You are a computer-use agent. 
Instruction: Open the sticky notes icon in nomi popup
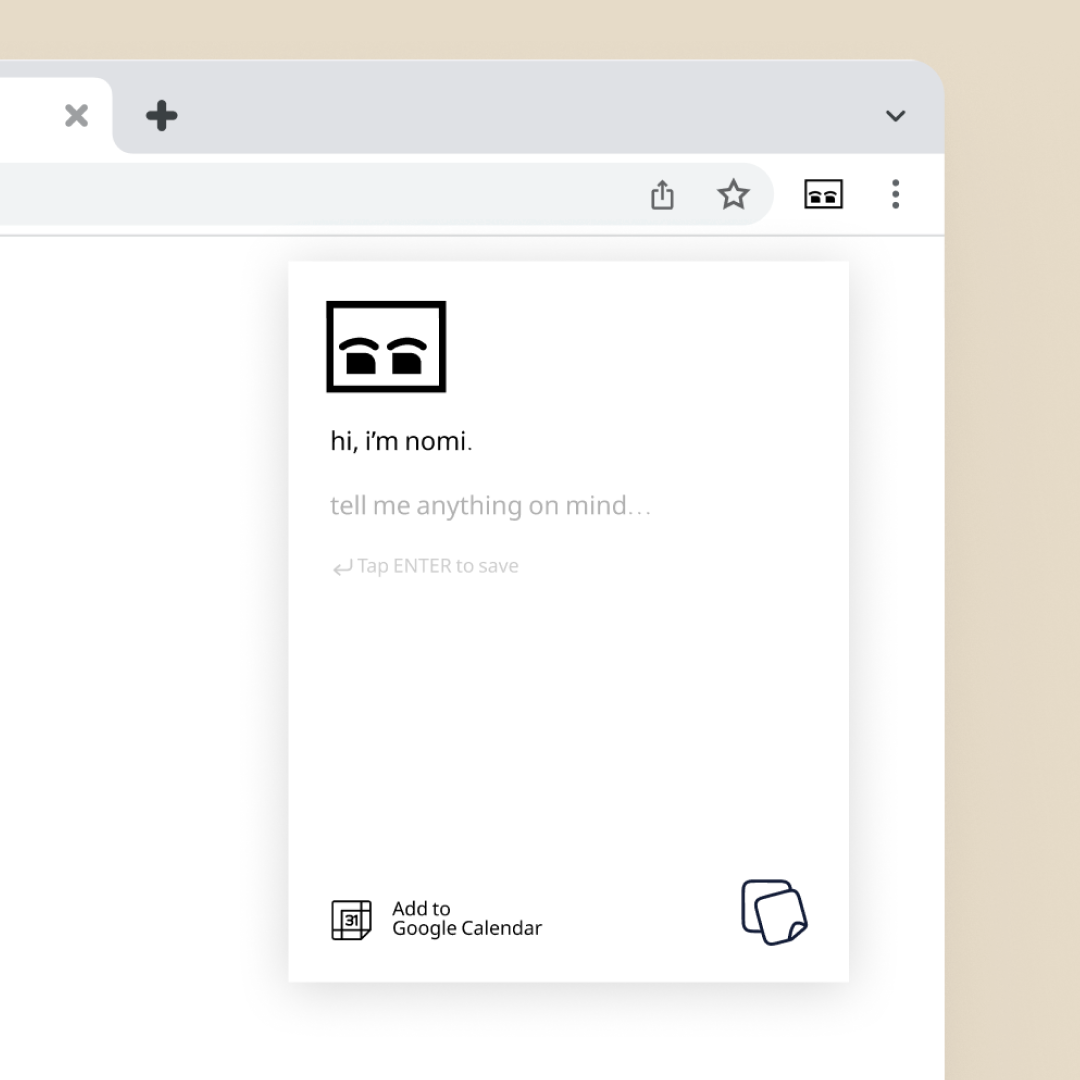pos(774,912)
